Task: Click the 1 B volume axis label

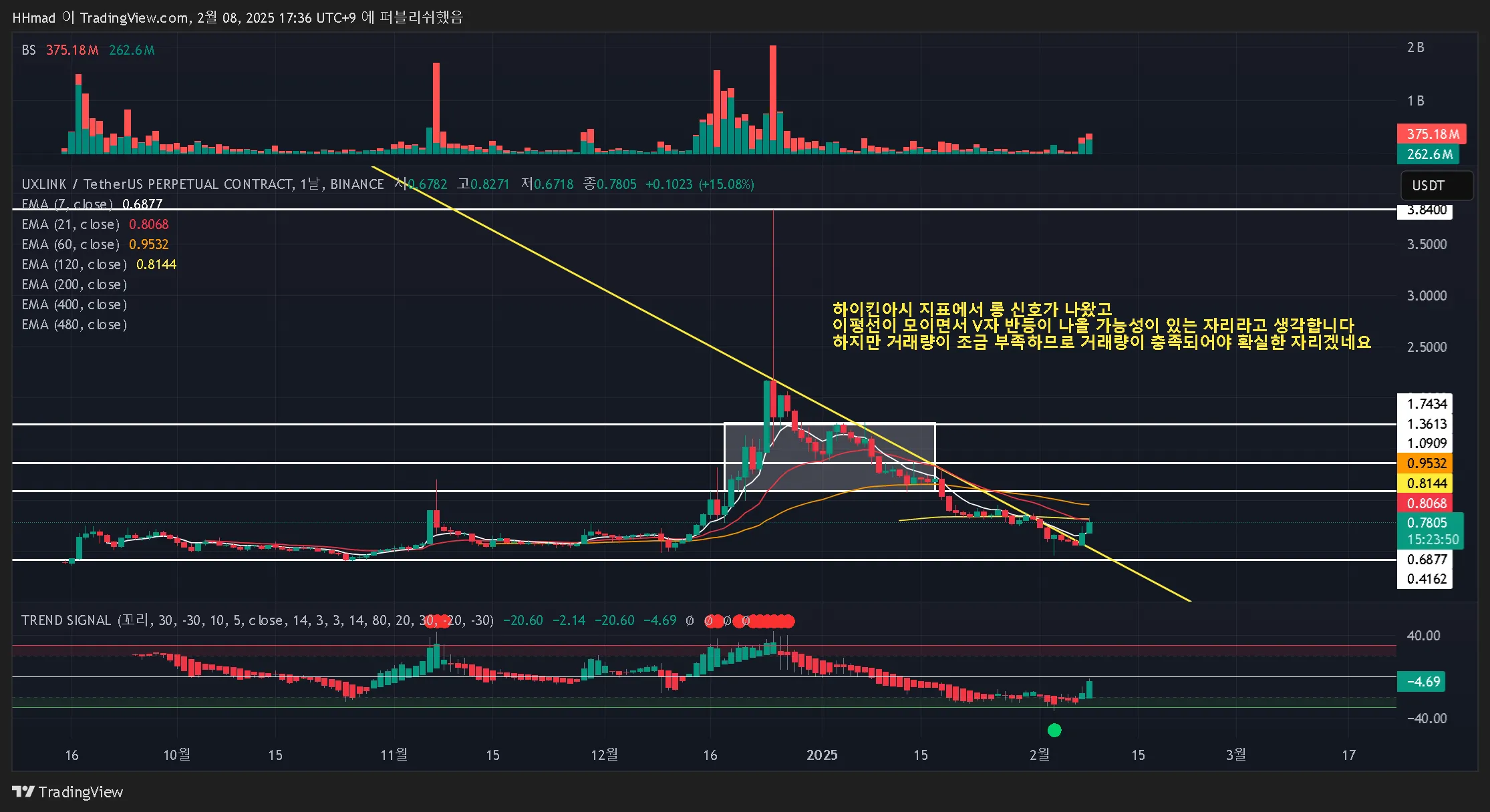Action: pos(1416,101)
